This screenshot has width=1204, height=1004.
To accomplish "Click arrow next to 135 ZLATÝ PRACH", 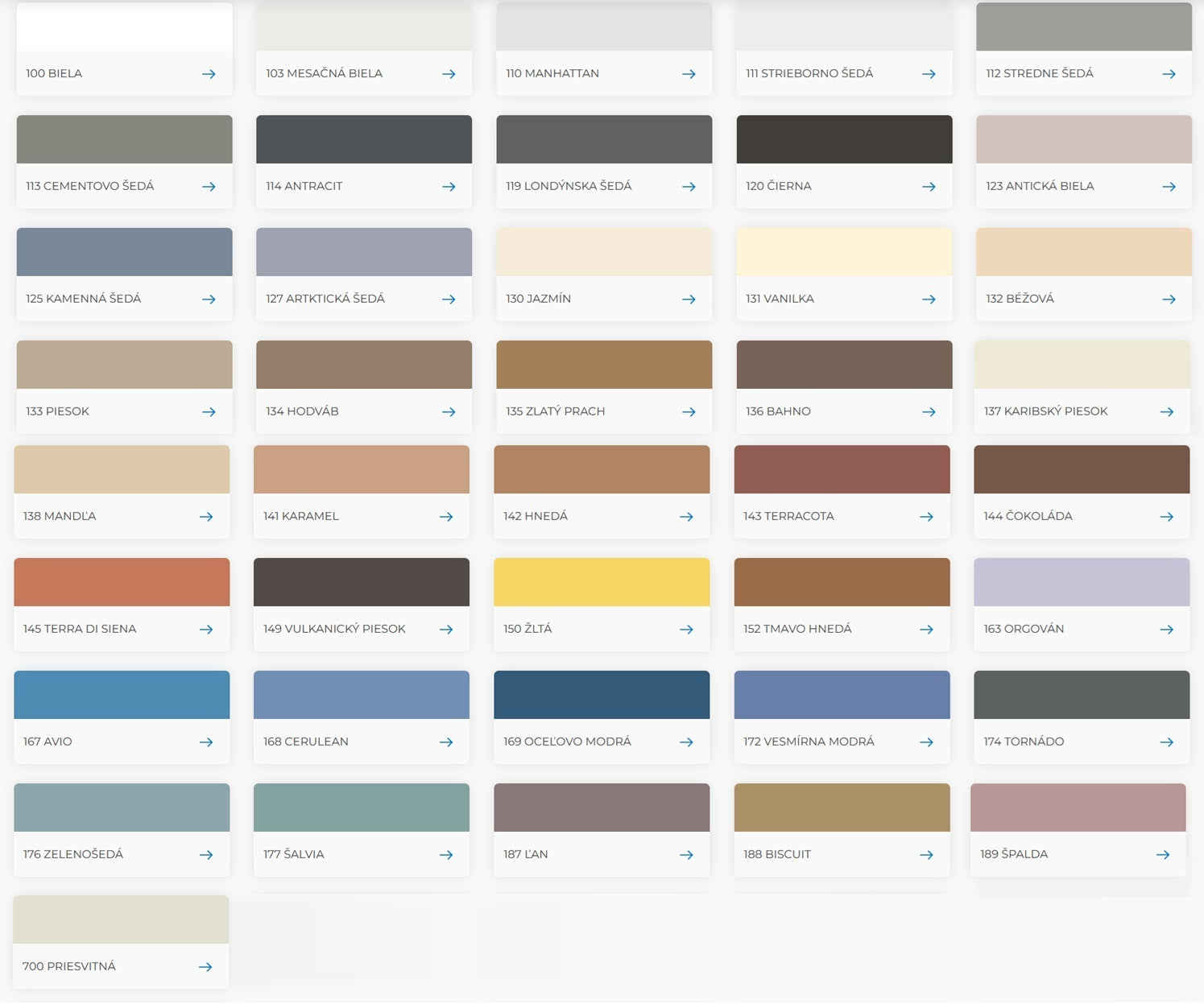I will tap(689, 412).
